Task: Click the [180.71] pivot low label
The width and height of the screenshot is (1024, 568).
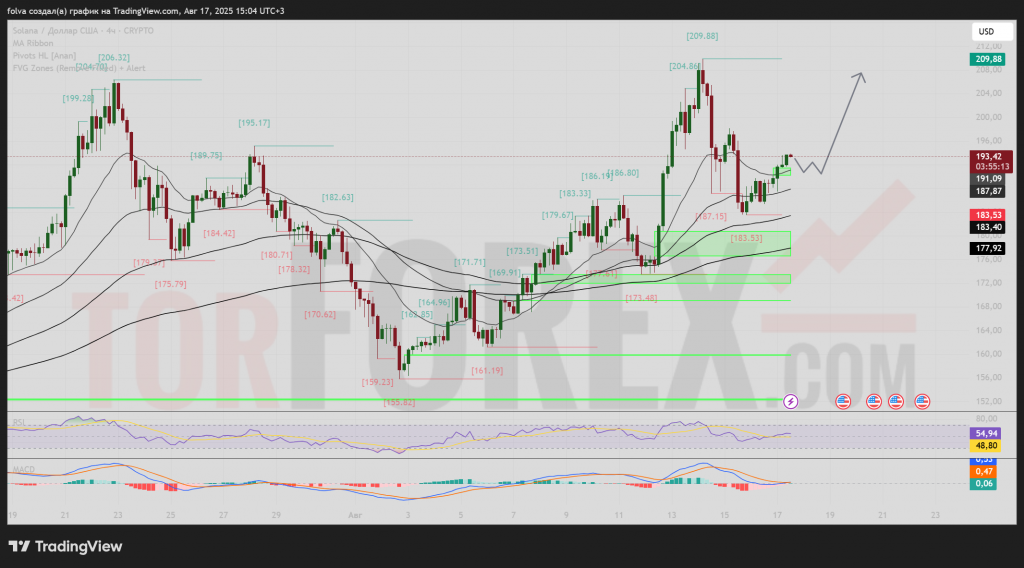Action: [276, 255]
